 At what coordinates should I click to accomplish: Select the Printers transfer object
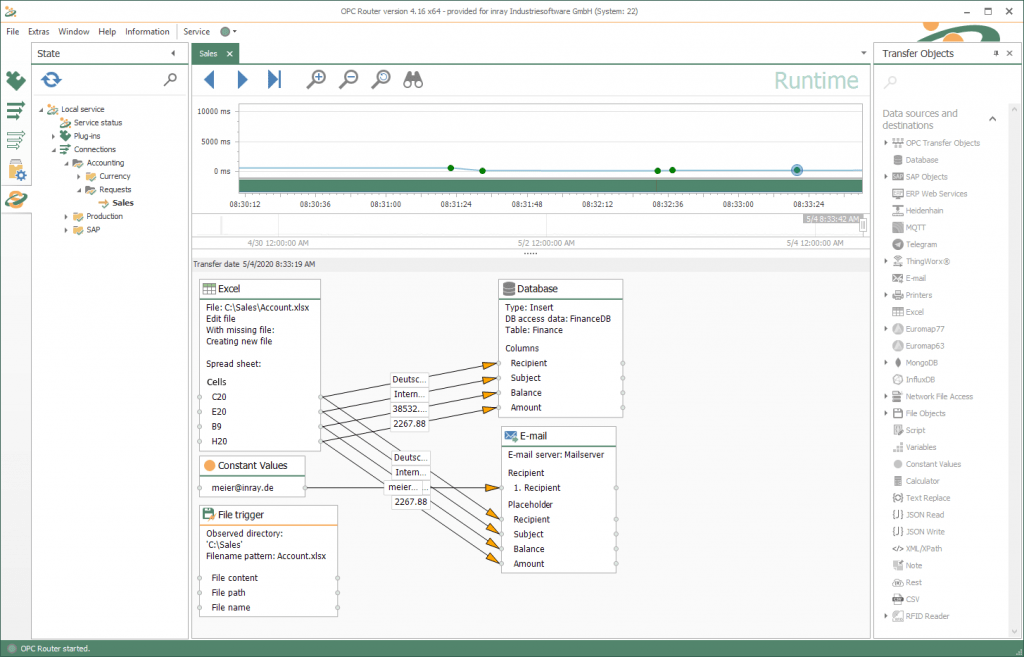click(x=918, y=295)
